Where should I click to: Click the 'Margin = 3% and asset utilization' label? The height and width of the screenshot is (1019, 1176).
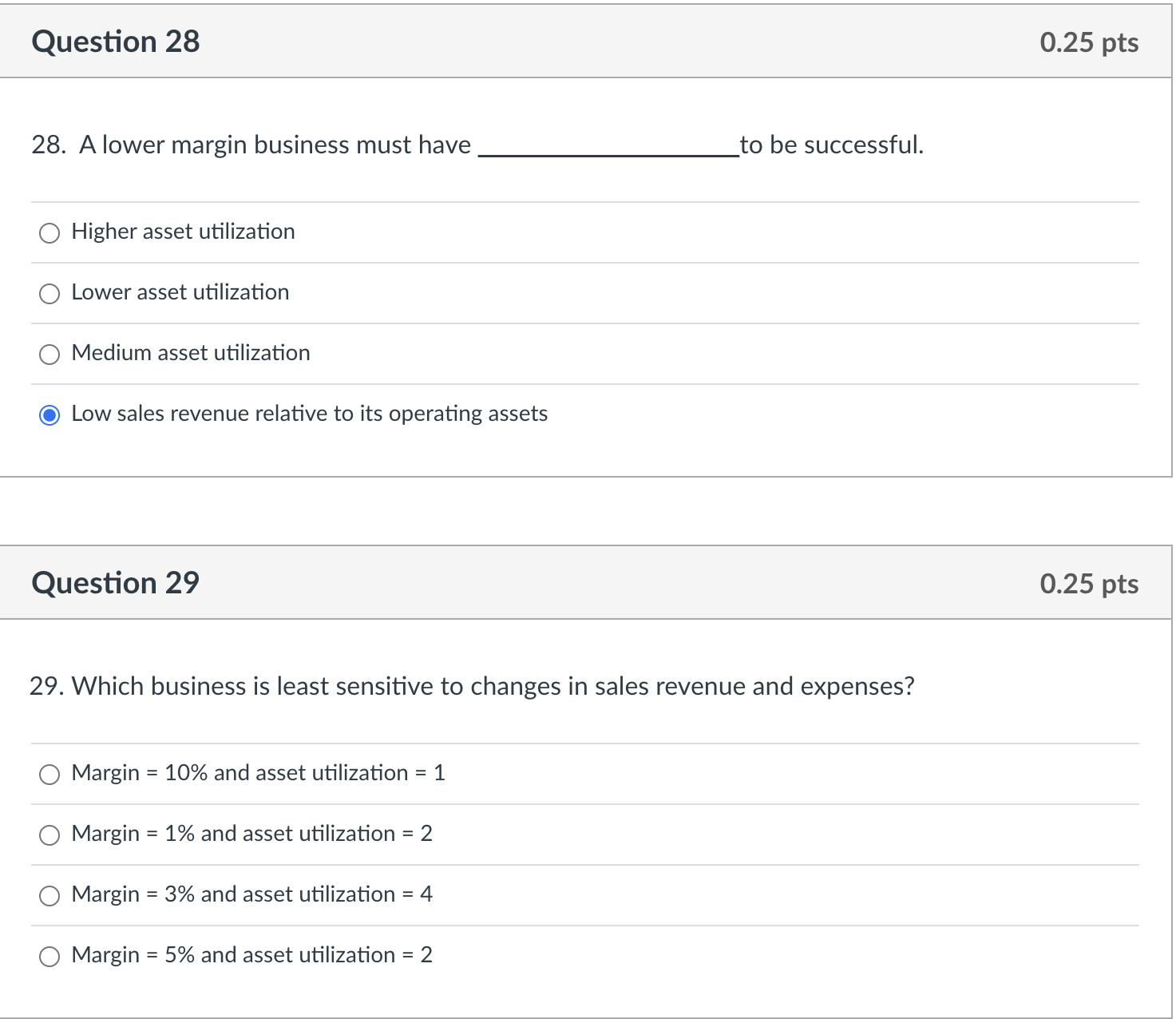pos(251,894)
